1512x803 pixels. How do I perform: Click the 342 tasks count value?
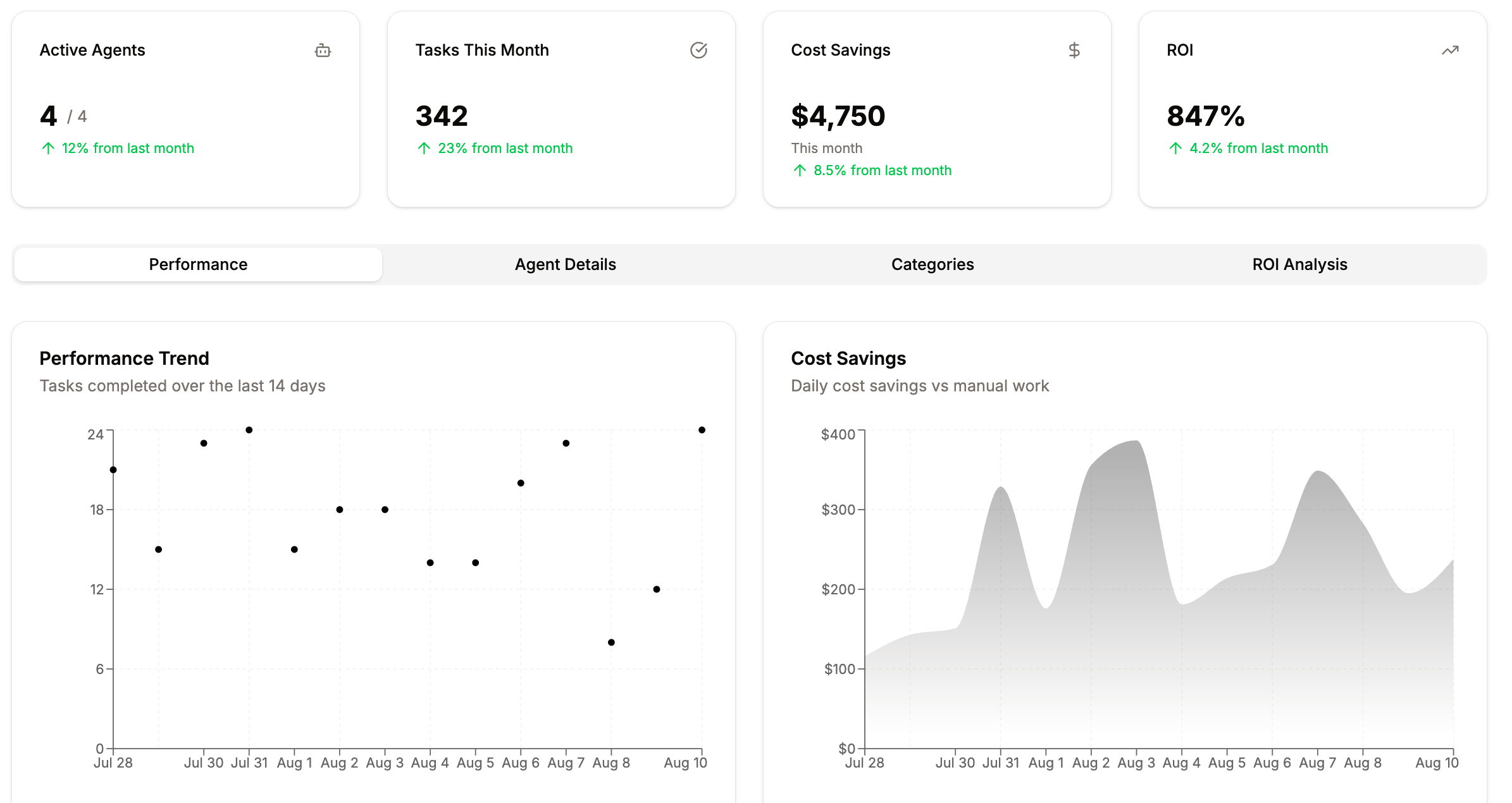[441, 116]
